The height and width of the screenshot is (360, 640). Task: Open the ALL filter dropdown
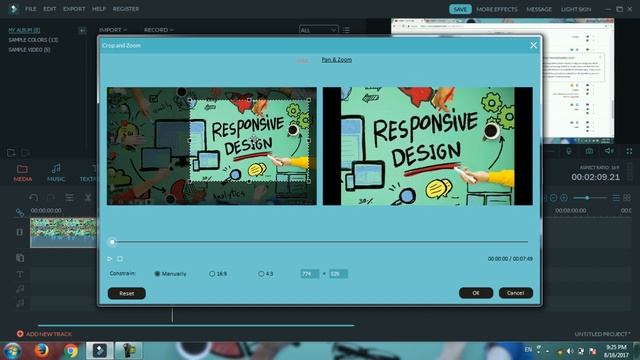[318, 30]
